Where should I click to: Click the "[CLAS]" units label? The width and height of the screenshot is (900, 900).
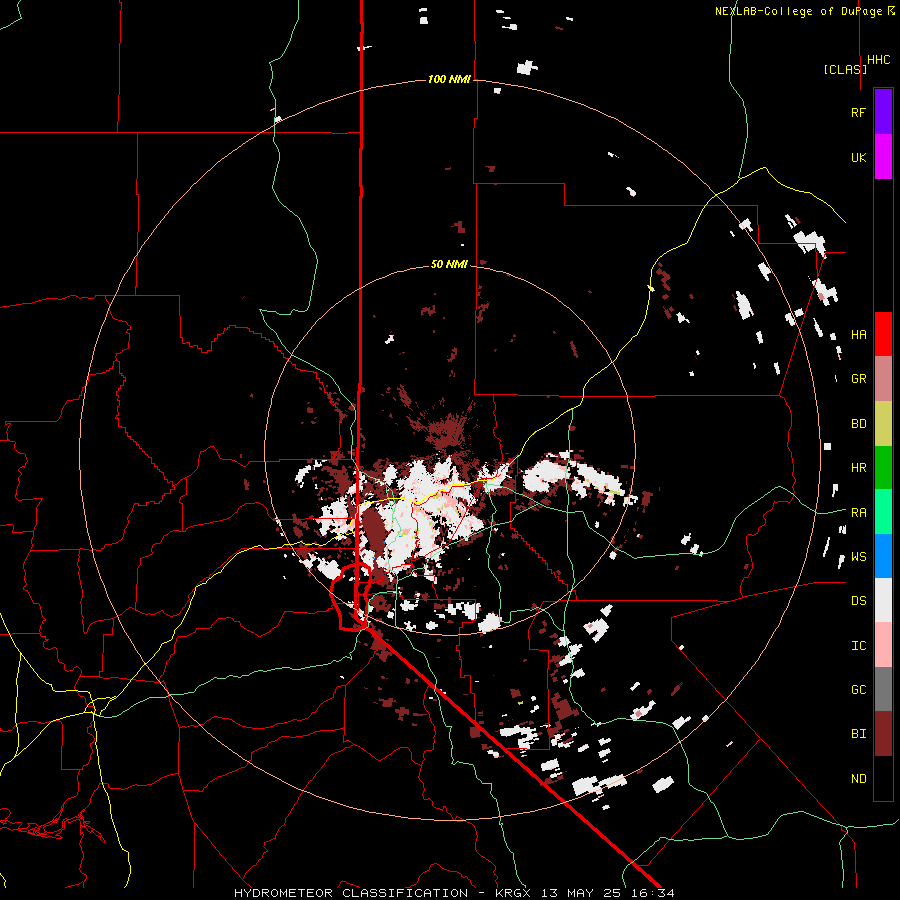click(845, 69)
